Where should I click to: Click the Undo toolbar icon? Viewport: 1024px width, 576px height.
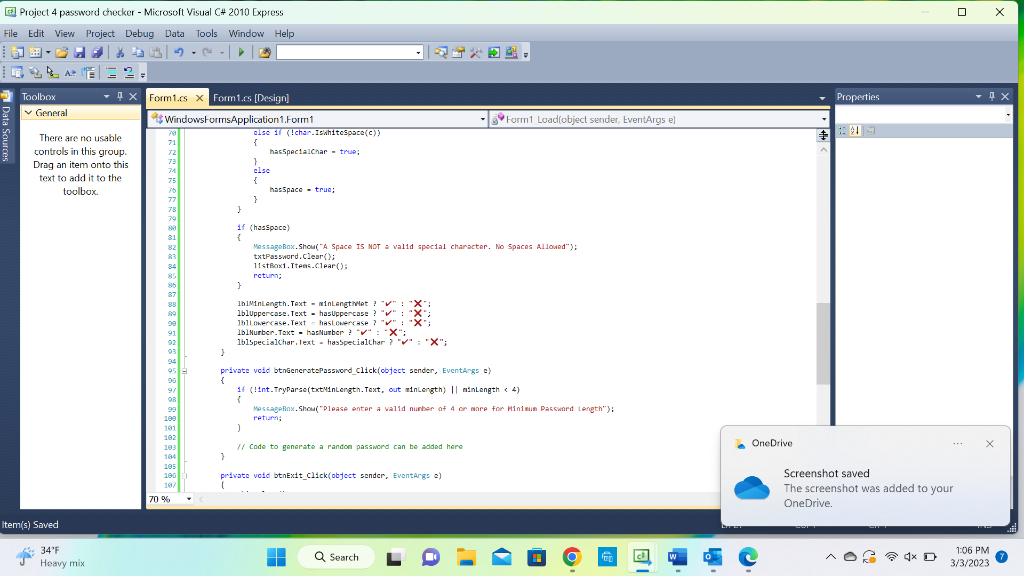point(178,53)
